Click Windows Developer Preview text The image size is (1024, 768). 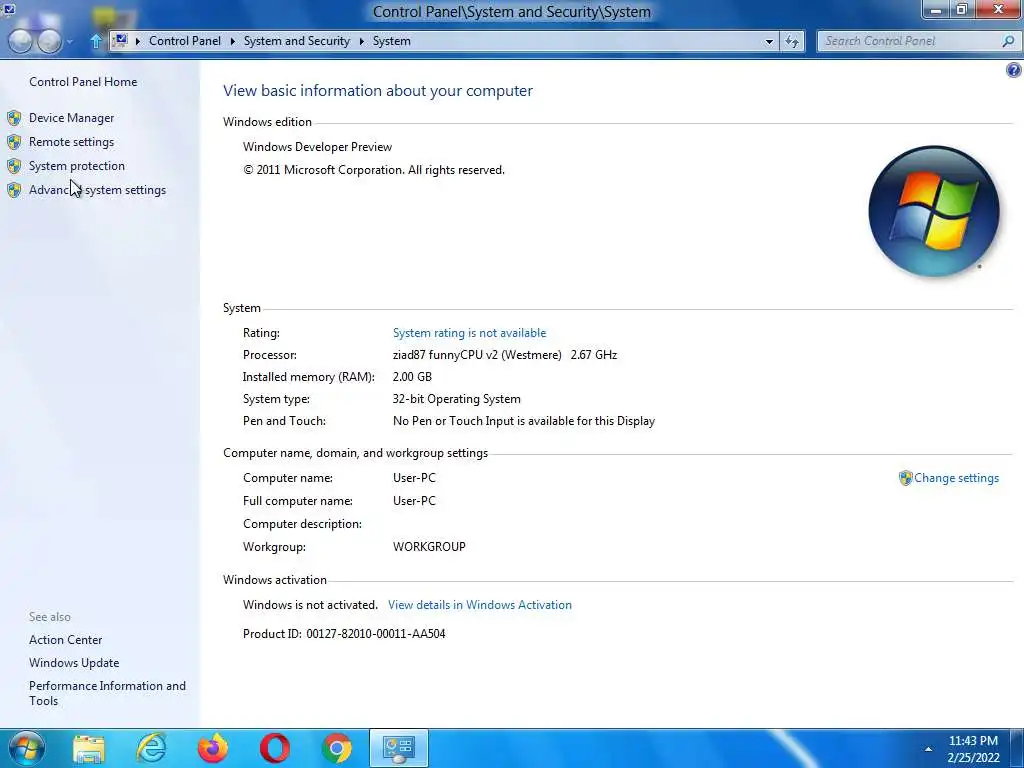point(317,147)
